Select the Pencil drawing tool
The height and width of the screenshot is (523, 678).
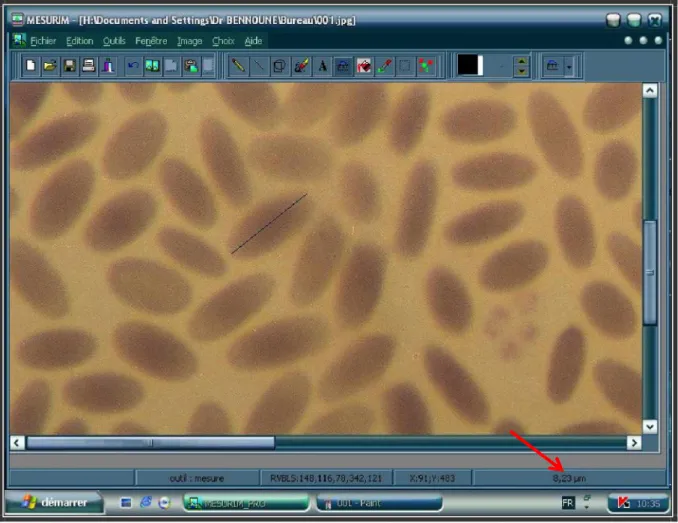pyautogui.click(x=238, y=66)
